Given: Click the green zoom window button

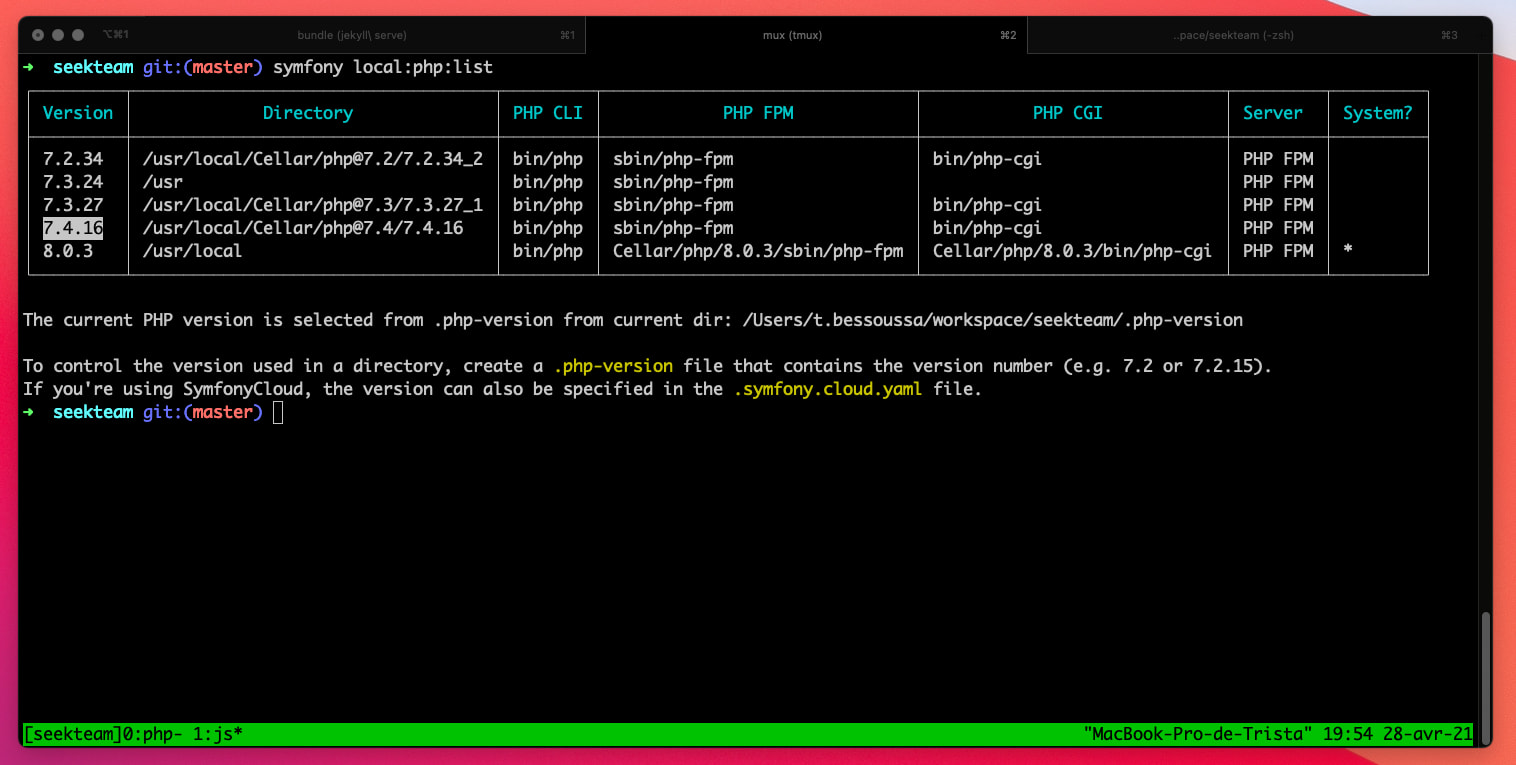Looking at the screenshot, I should tap(78, 35).
